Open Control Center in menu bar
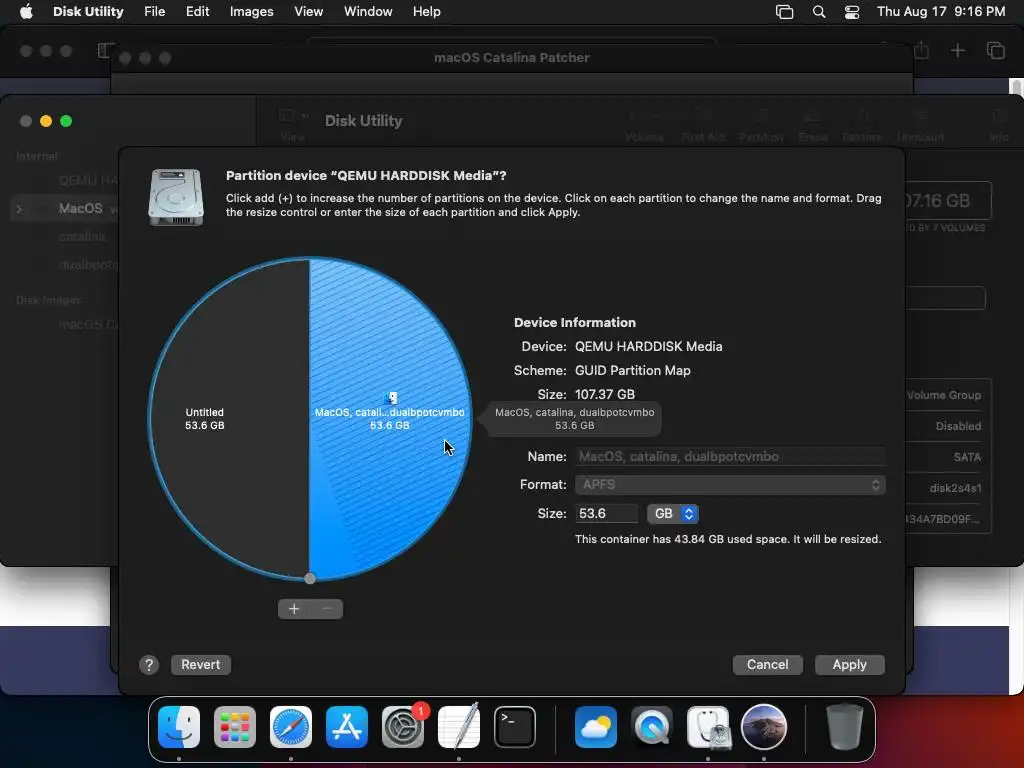 pos(852,12)
